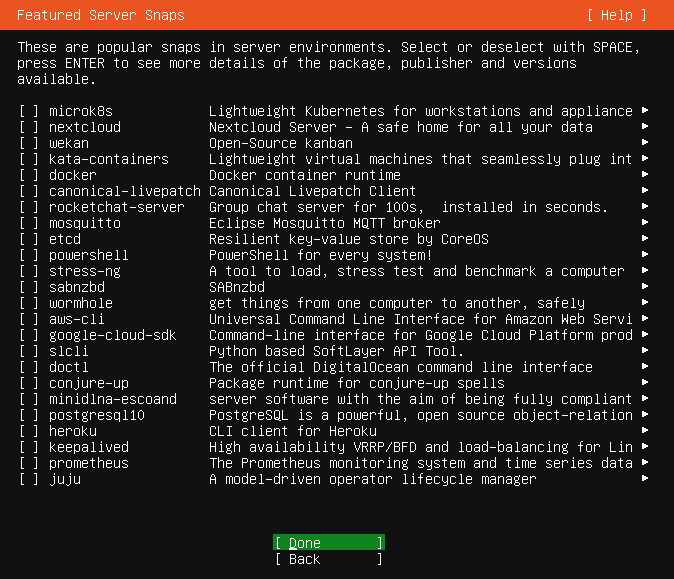Enable the kata-containers checkbox
The width and height of the screenshot is (674, 579).
[x=29, y=159]
